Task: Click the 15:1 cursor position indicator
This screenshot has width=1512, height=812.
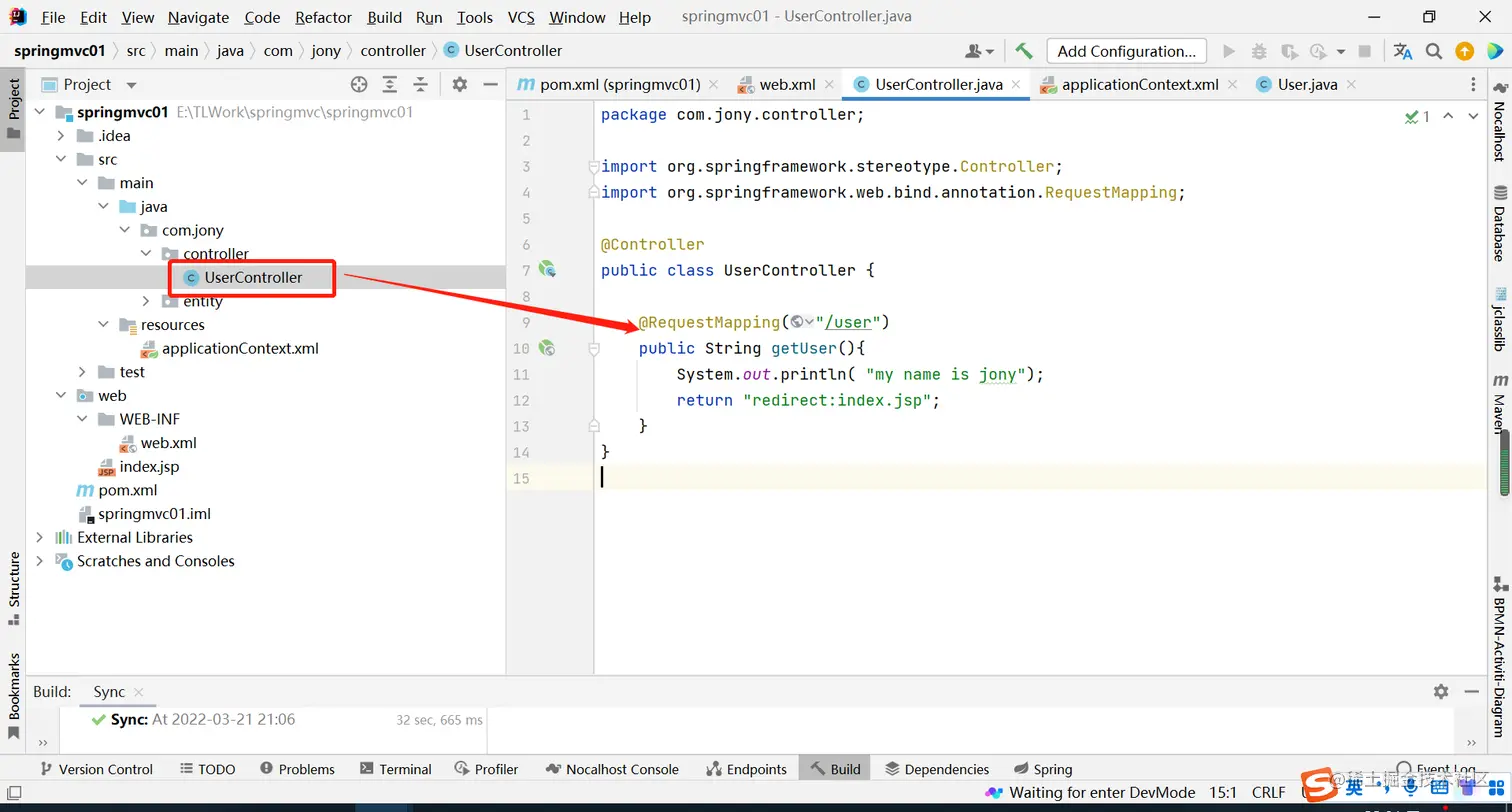Action: point(1223,793)
